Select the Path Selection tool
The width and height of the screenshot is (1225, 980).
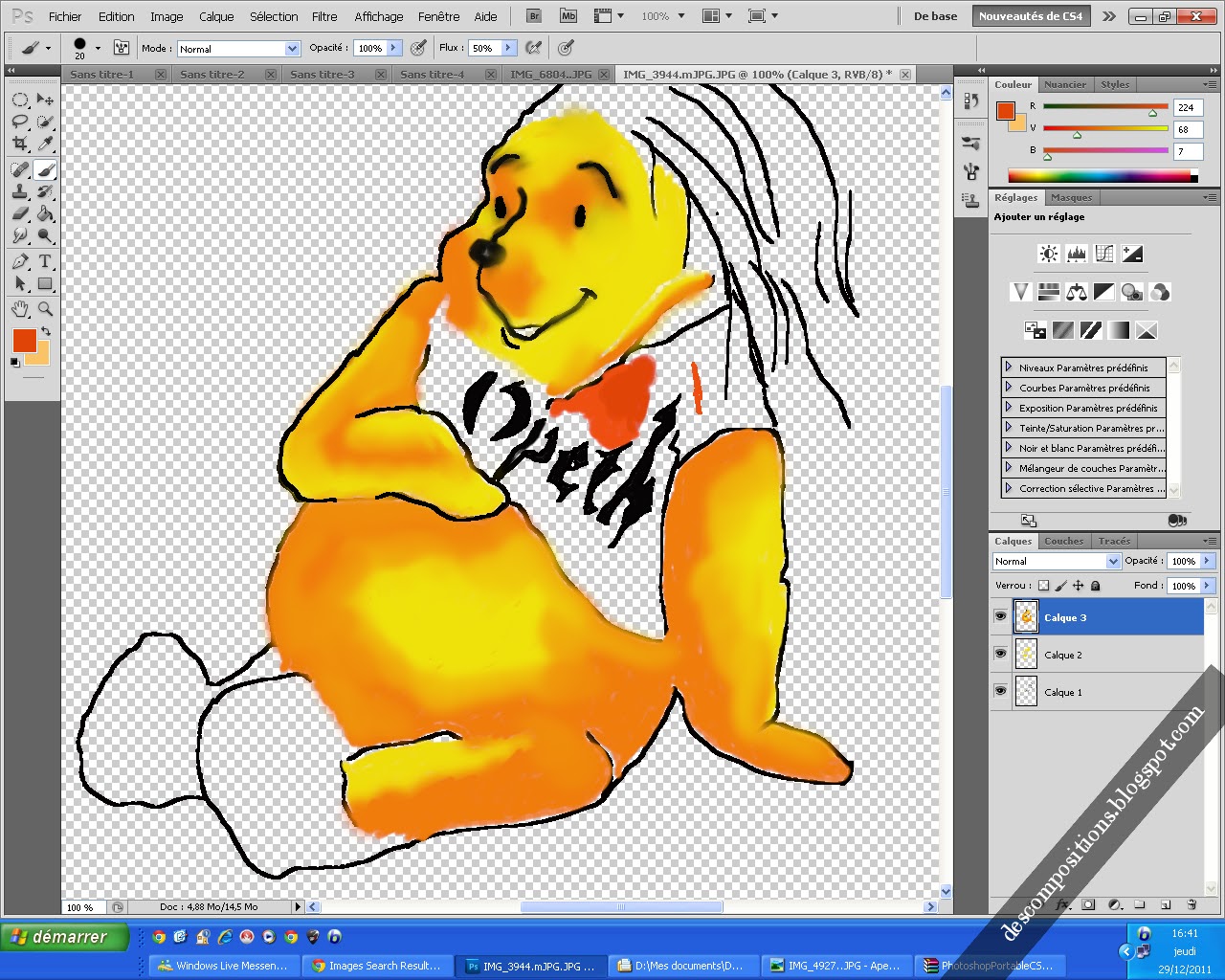(x=20, y=283)
